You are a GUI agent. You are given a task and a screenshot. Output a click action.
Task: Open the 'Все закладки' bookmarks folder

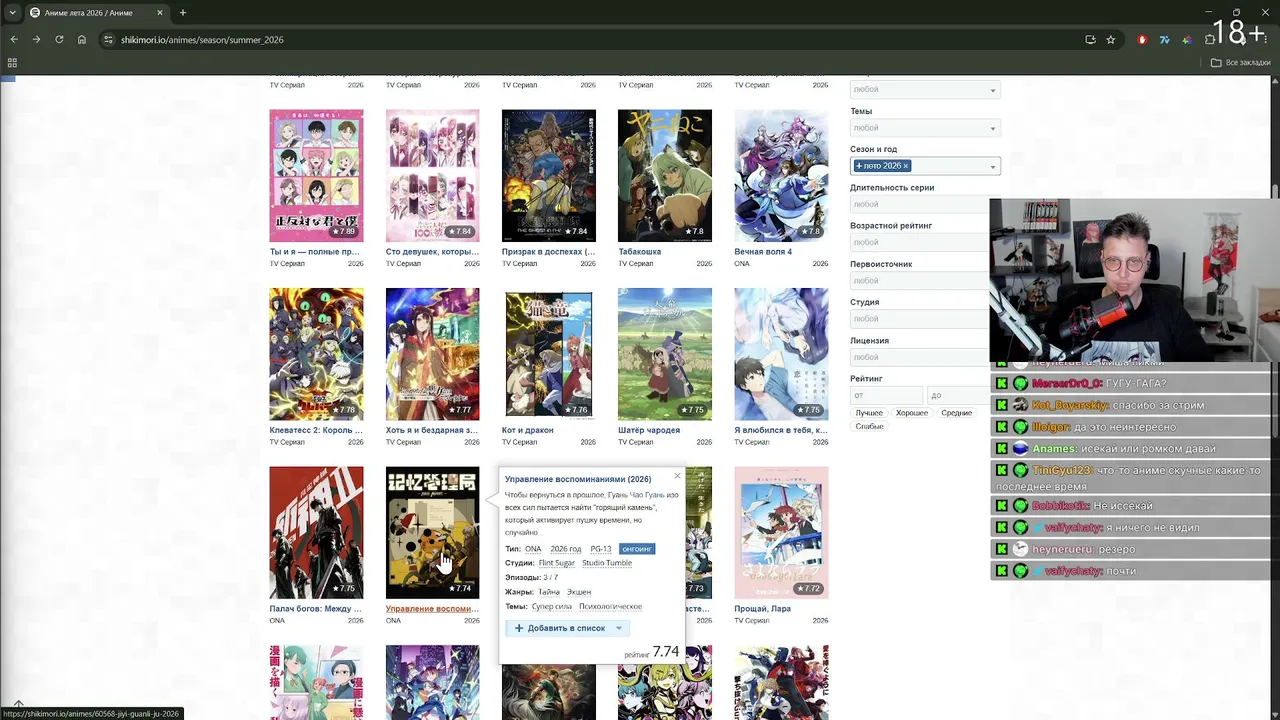1241,62
